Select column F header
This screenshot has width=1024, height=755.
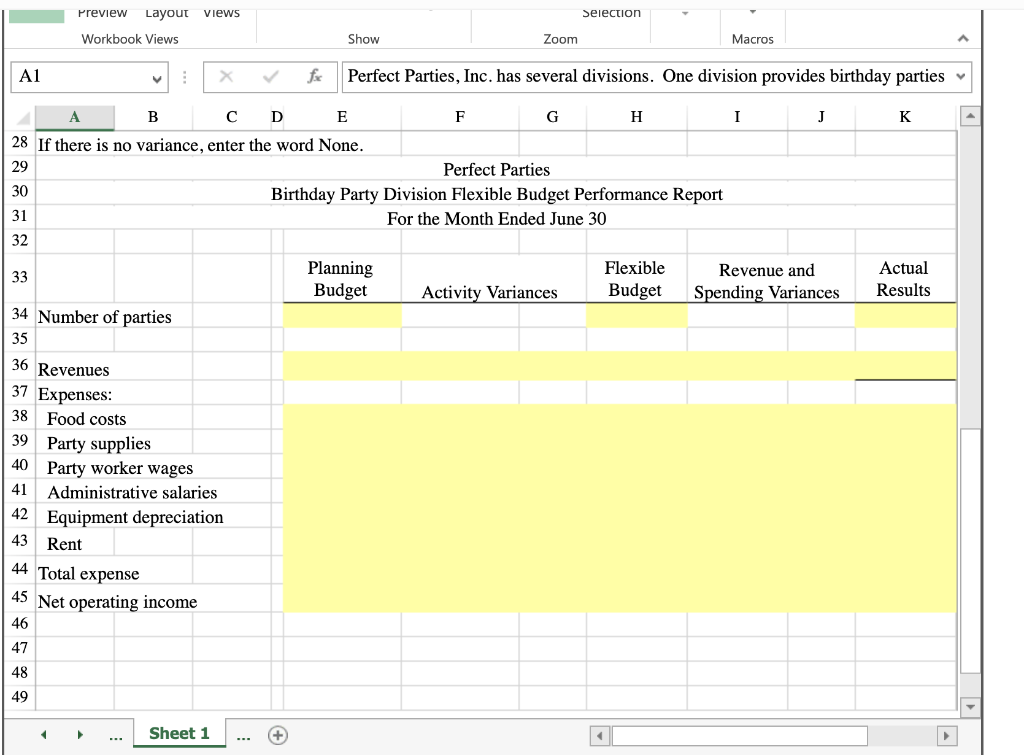[460, 117]
